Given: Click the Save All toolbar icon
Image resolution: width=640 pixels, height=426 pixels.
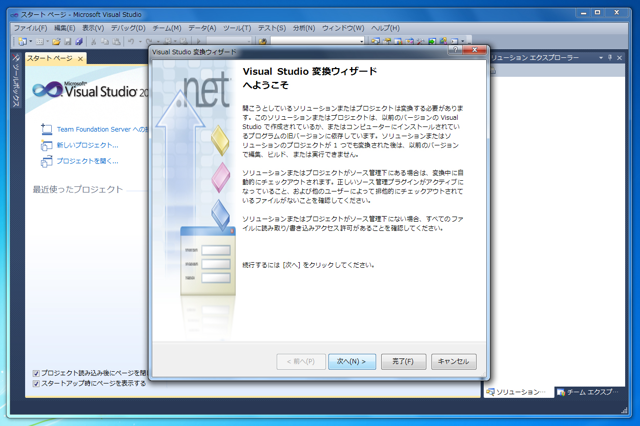Looking at the screenshot, I should click(x=79, y=41).
